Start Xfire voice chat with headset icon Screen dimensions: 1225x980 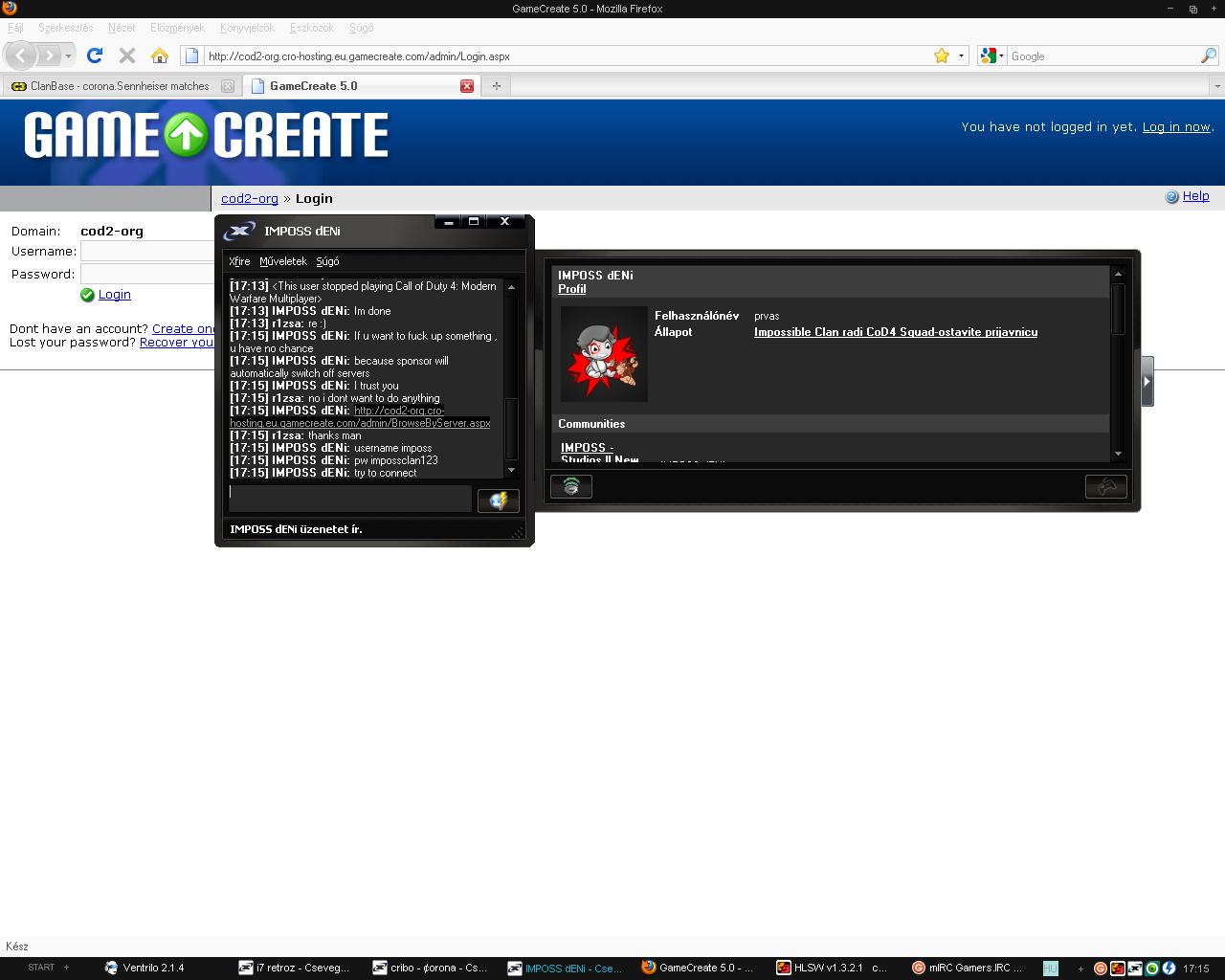(x=571, y=487)
